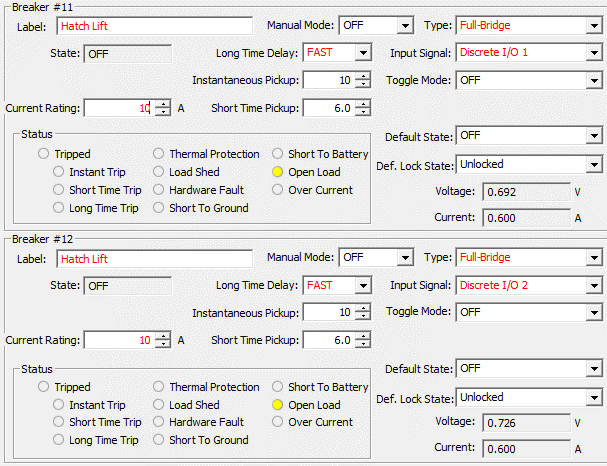Increase Breaker #11 Short Time Pickup
607x466 pixels.
(362, 103)
